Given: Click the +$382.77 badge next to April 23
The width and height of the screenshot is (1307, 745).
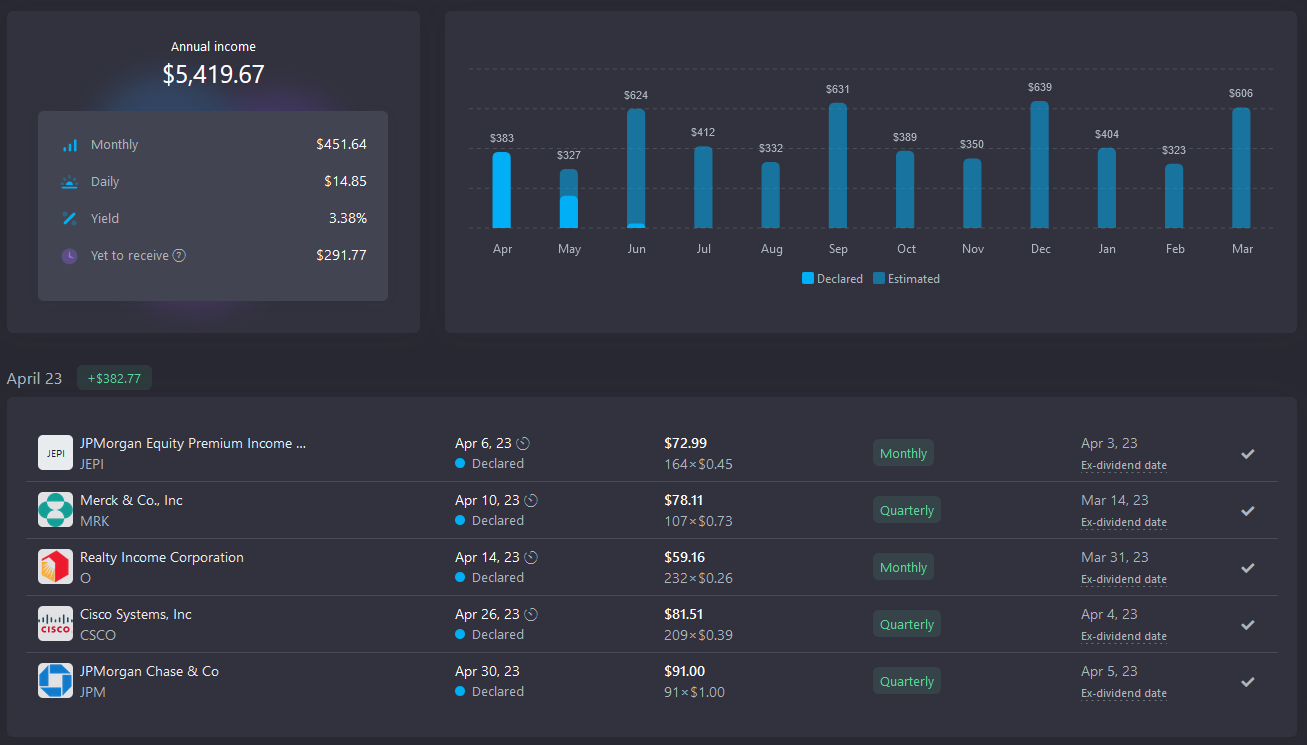Looking at the screenshot, I should pyautogui.click(x=114, y=378).
